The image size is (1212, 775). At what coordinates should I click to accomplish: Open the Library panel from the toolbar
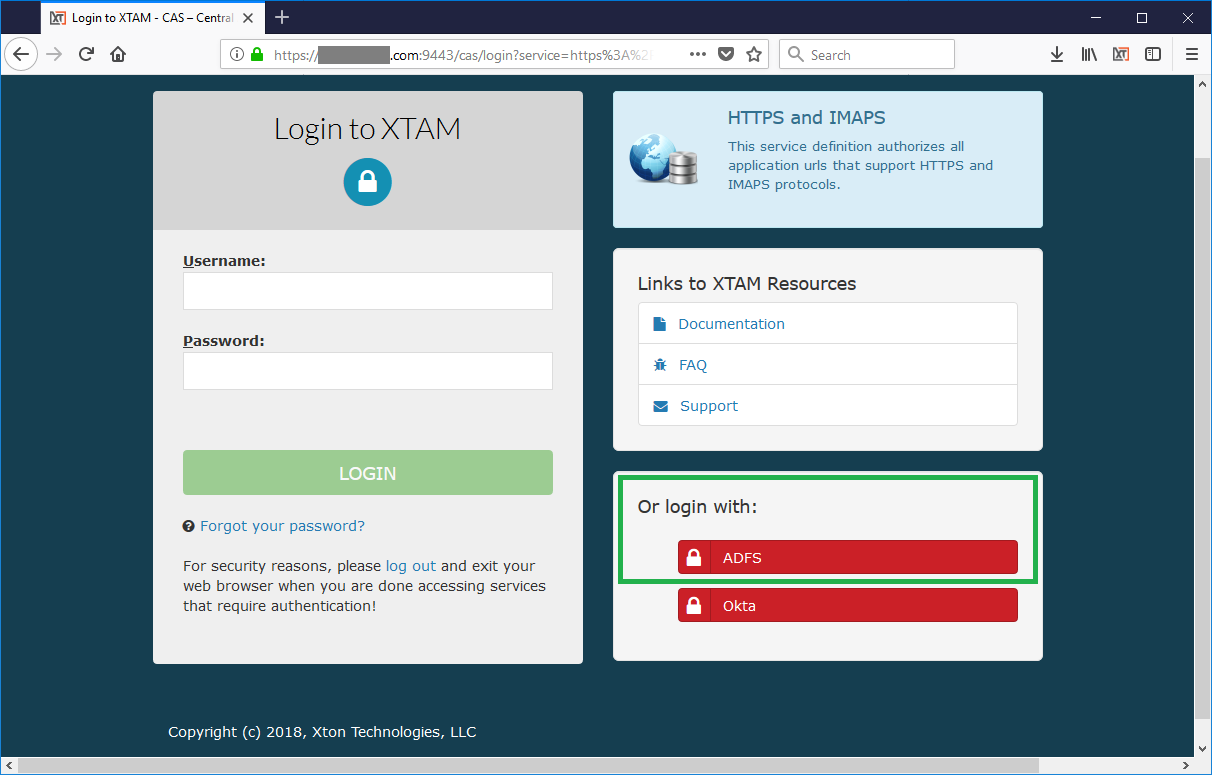coord(1089,54)
